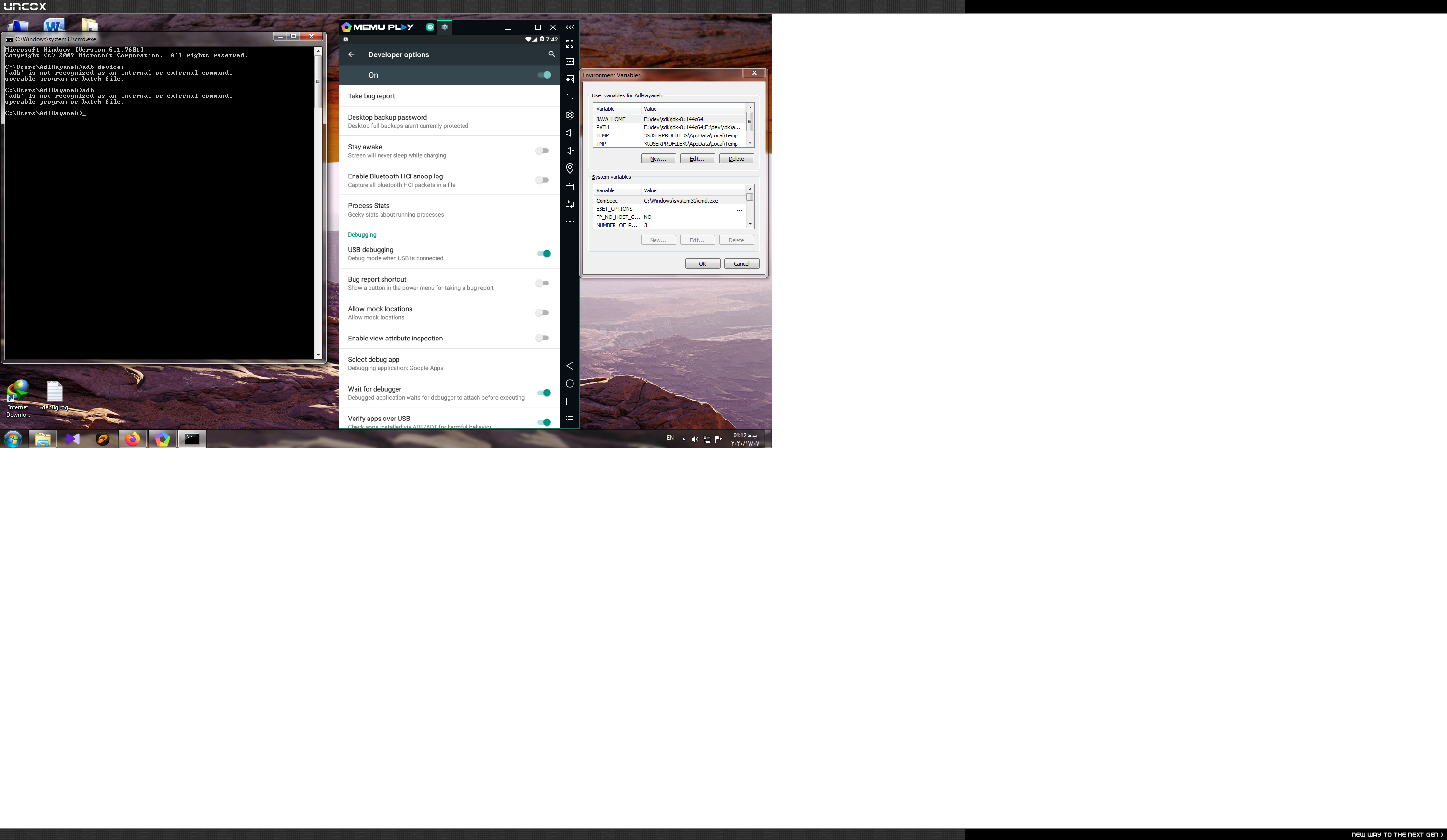Click System variables list scrollbar thumb
This screenshot has width=1447, height=840.
(x=750, y=197)
